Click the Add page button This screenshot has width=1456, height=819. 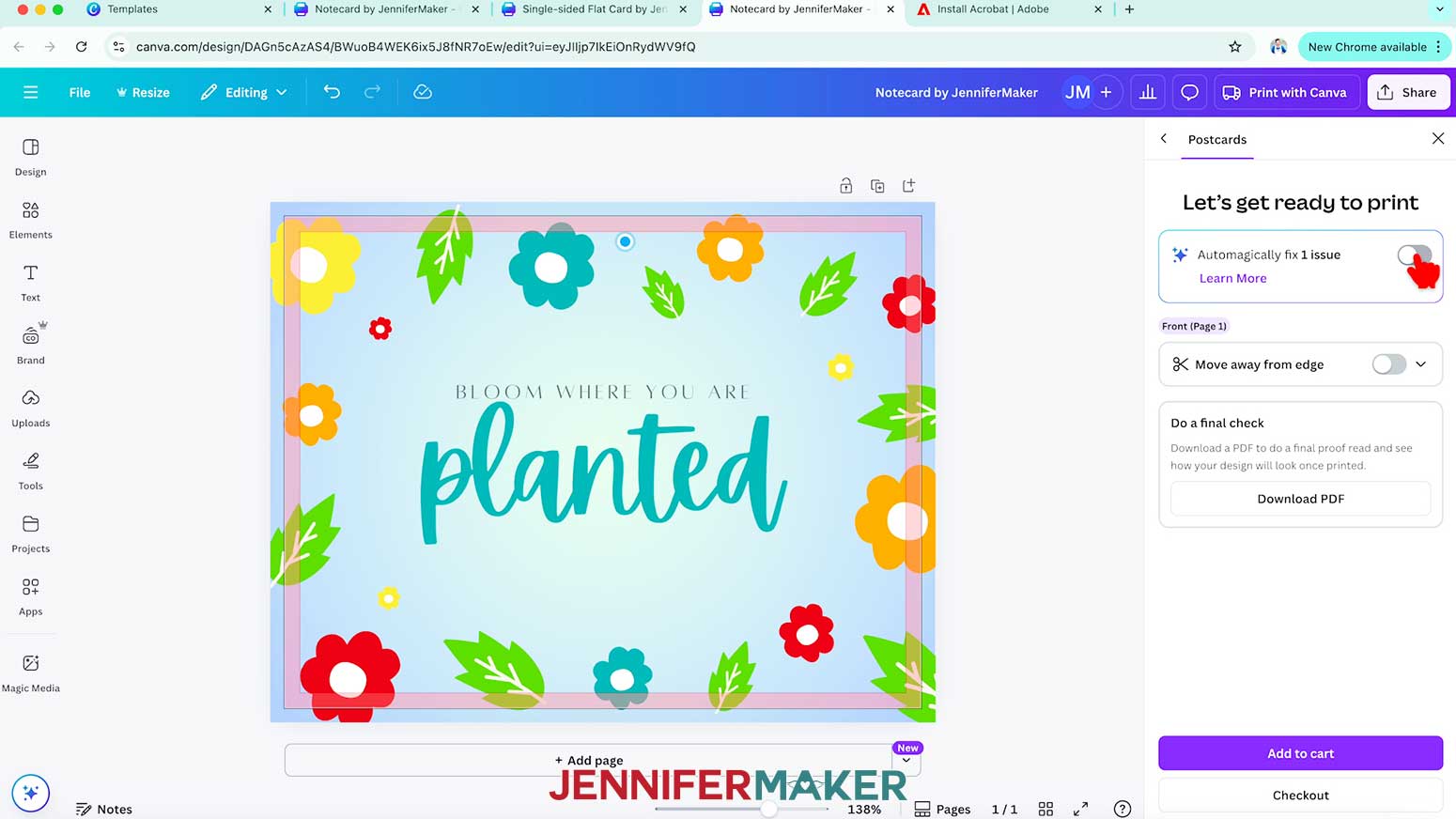(588, 761)
